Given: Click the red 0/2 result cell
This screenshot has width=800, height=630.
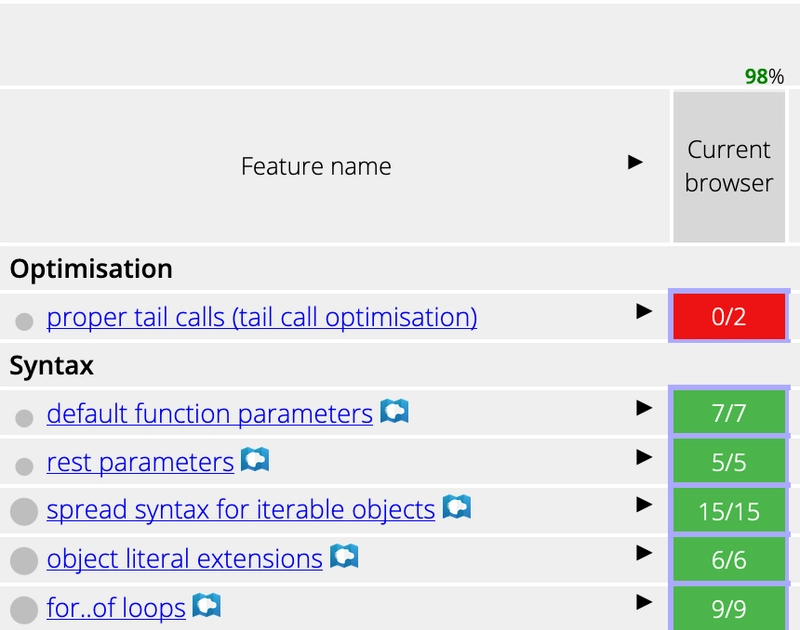Looking at the screenshot, I should click(x=729, y=317).
